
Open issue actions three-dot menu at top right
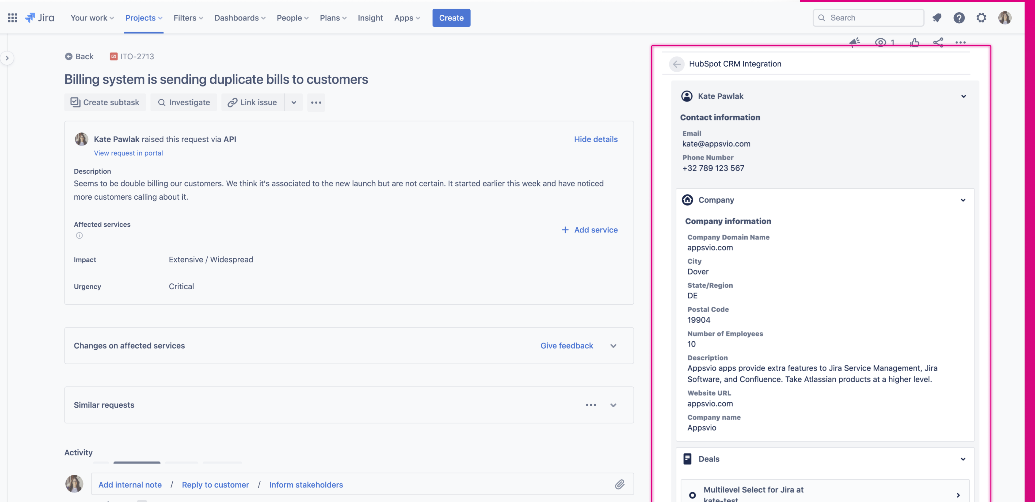tap(960, 42)
